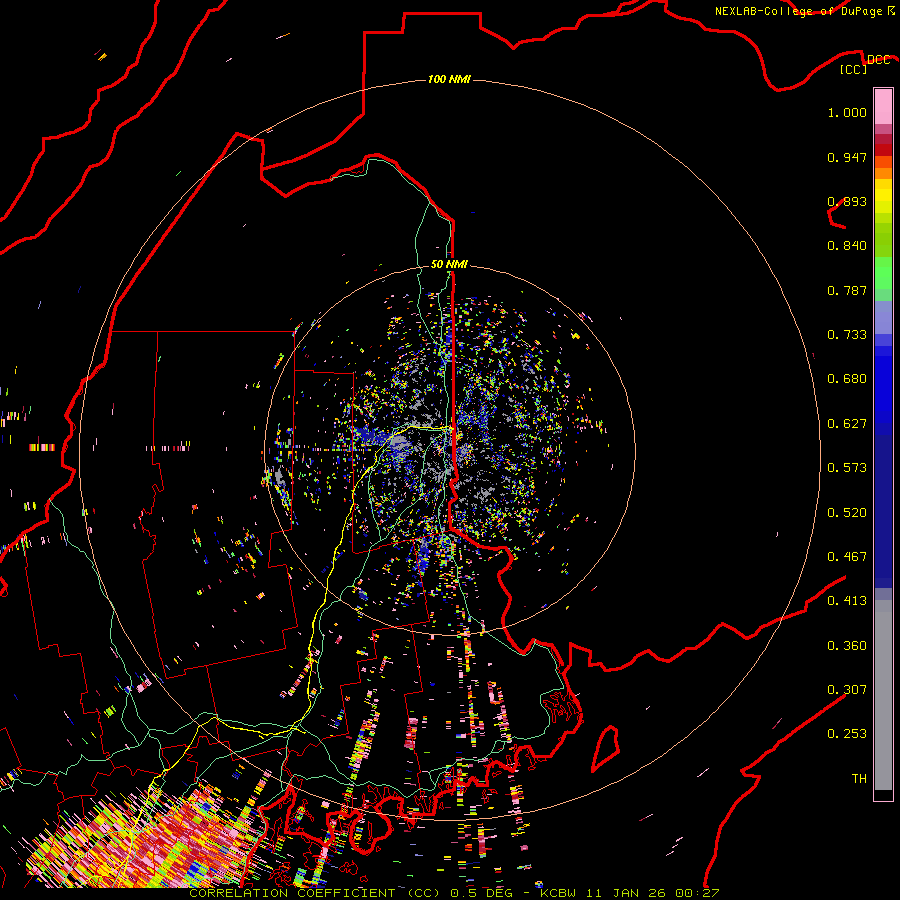Click the 0.307 legend value
This screenshot has height=900, width=900.
tap(847, 690)
